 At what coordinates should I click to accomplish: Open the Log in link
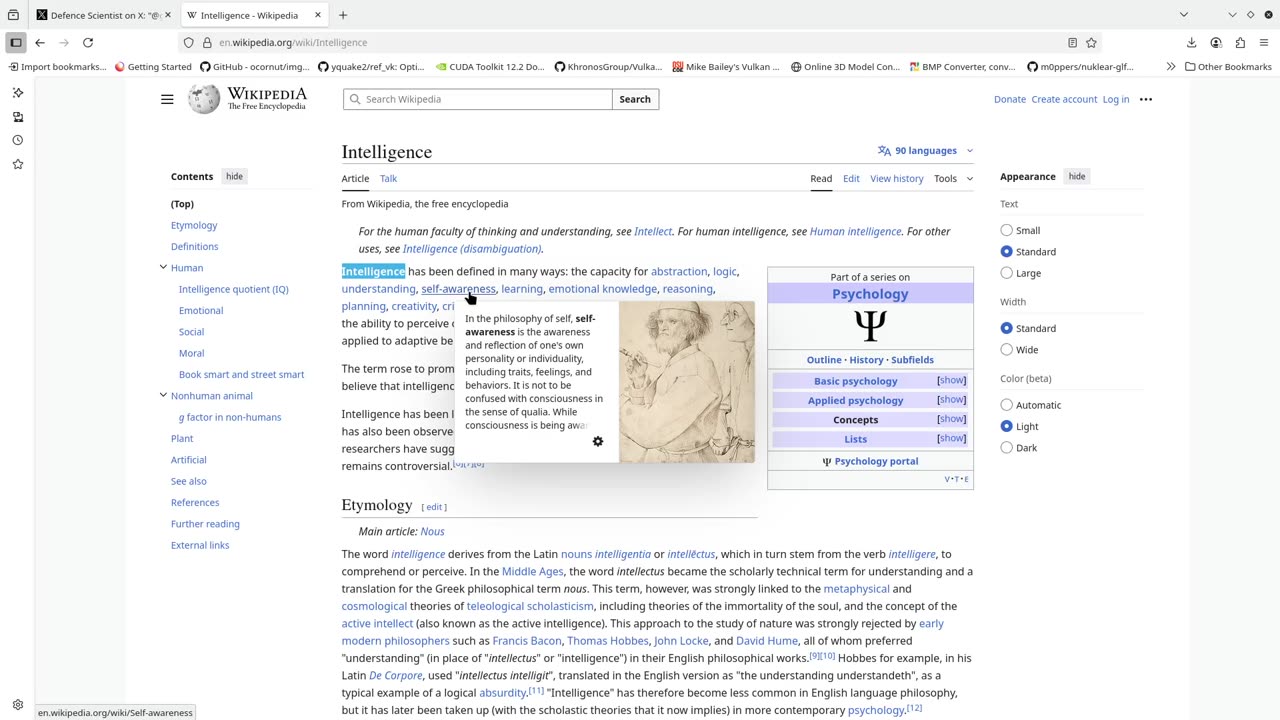point(1116,99)
